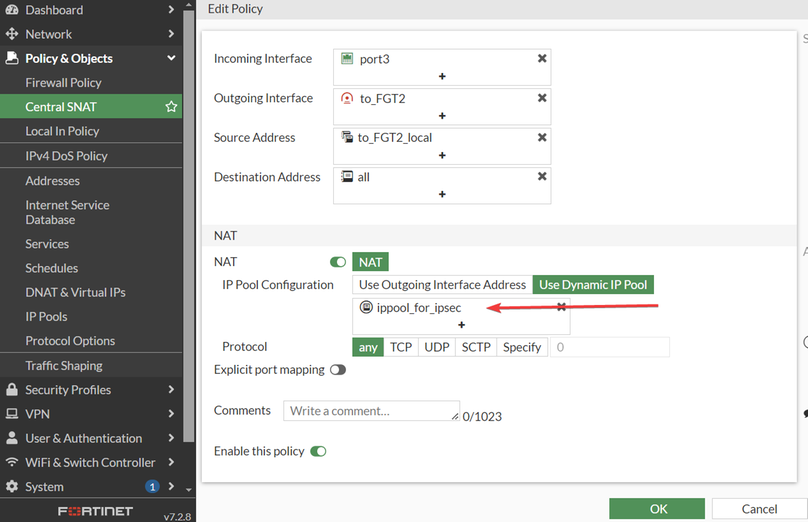
Task: Enable Explicit port mapping toggle
Action: (x=338, y=370)
